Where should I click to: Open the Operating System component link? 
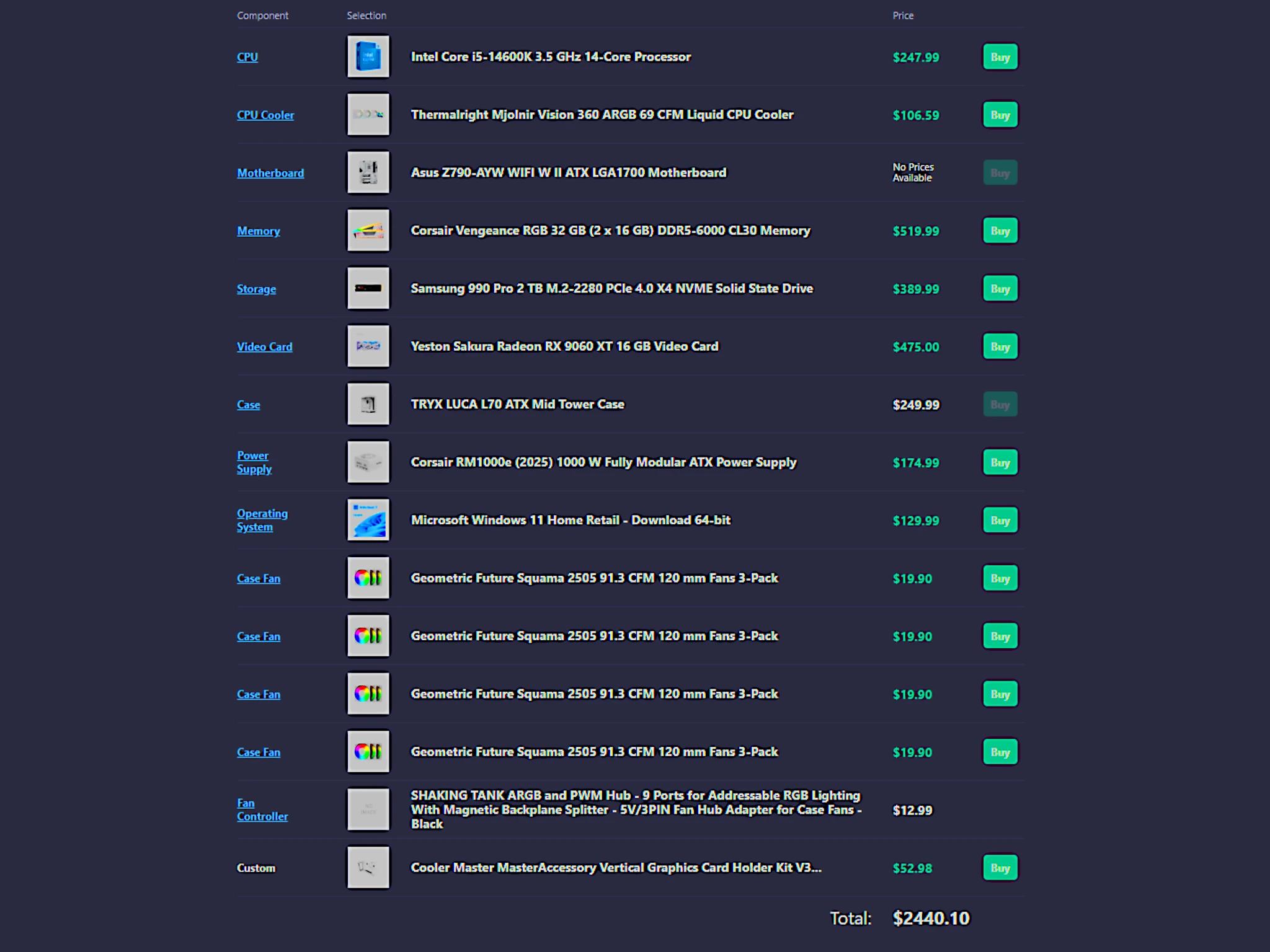[x=262, y=520]
